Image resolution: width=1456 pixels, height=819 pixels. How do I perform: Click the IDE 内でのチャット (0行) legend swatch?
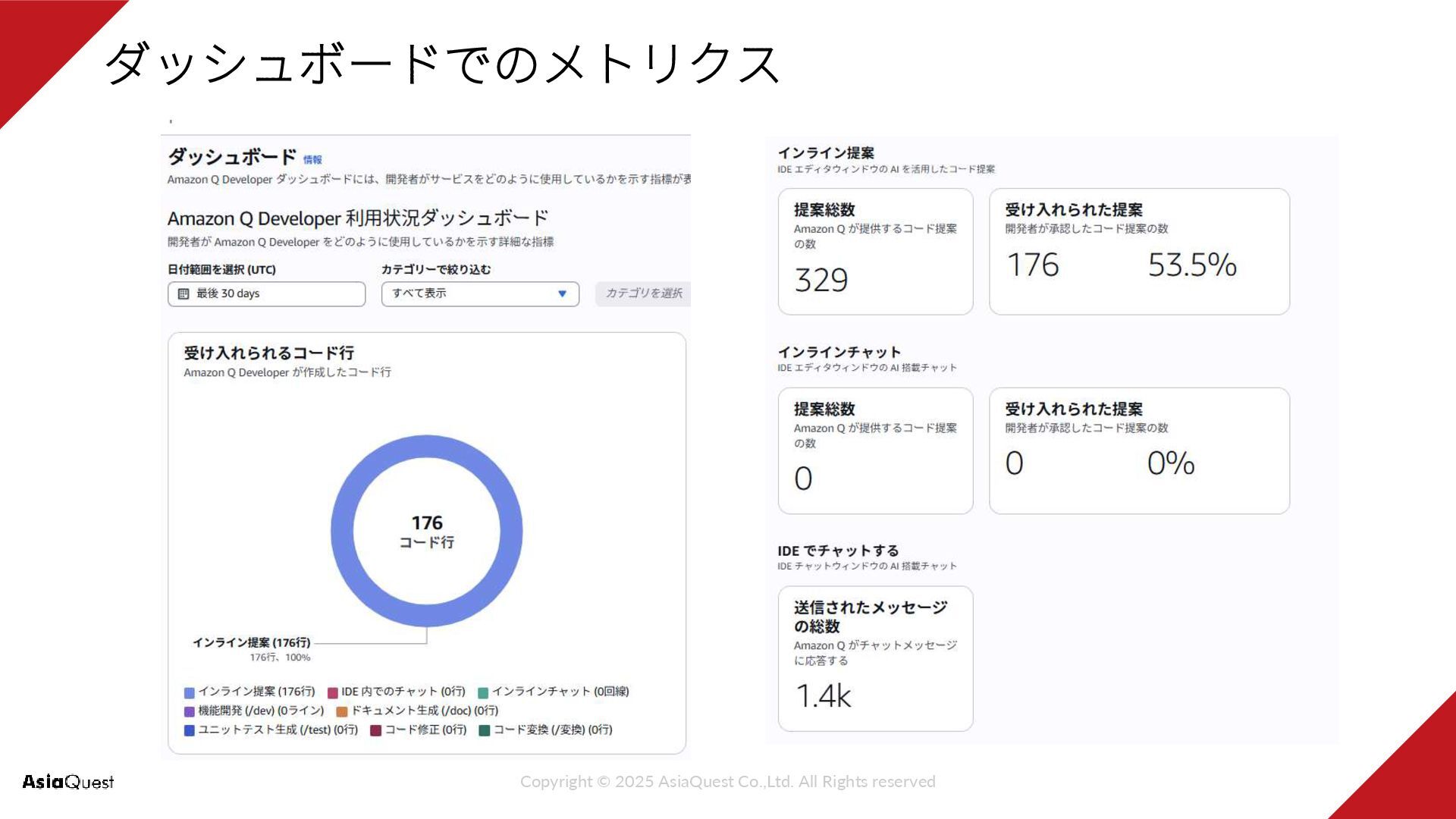333,692
